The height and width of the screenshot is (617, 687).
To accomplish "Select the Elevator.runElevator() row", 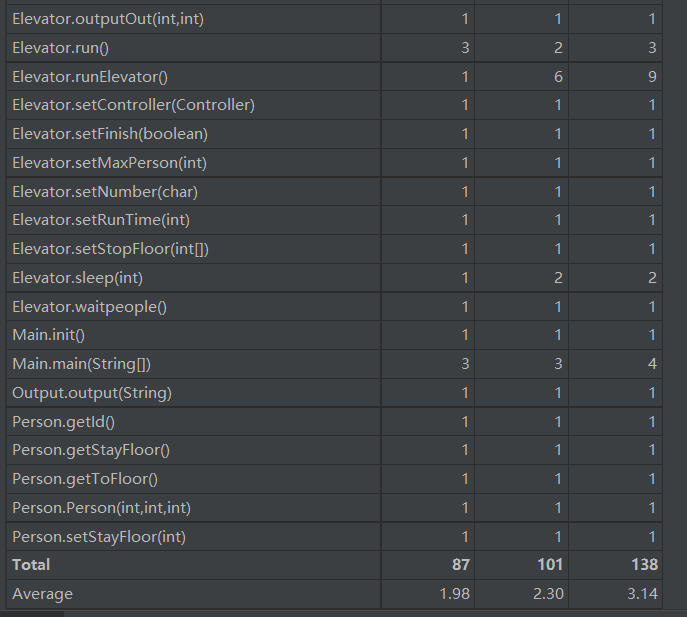I will (92, 77).
